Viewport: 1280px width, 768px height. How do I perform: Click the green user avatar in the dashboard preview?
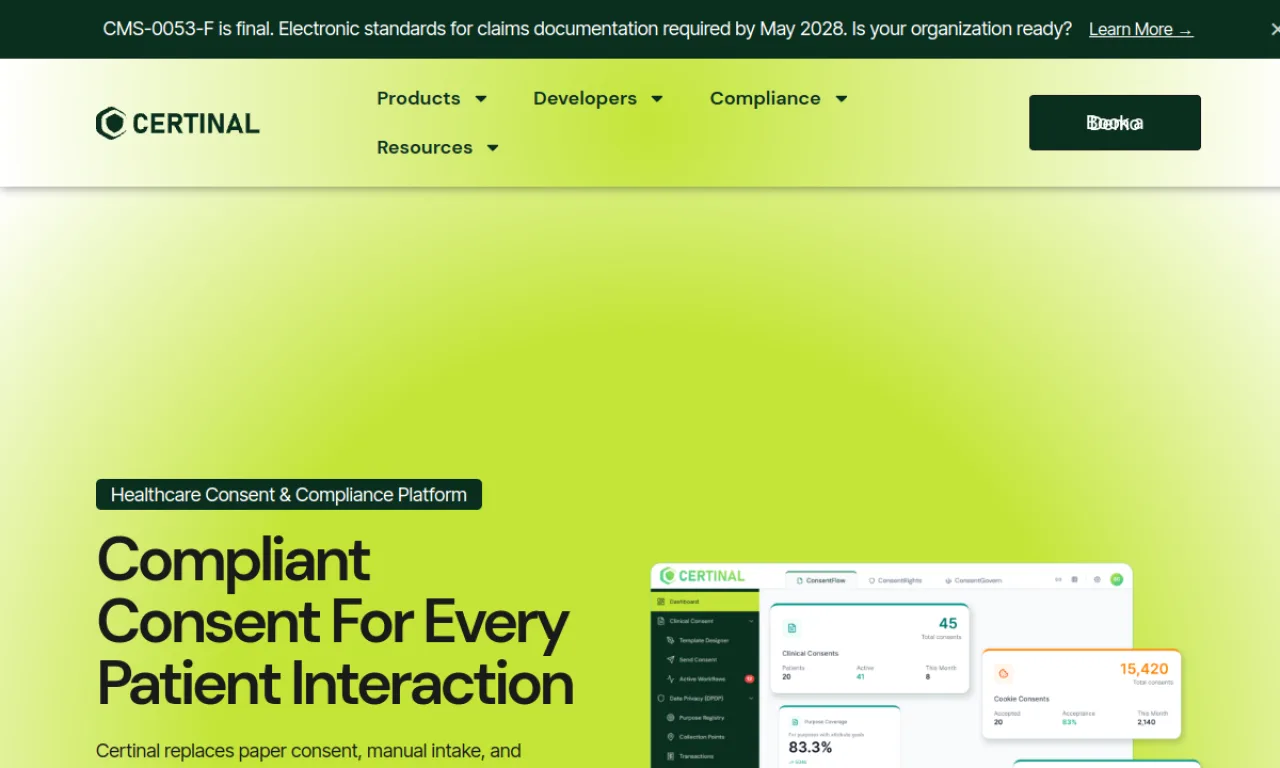(x=1116, y=579)
